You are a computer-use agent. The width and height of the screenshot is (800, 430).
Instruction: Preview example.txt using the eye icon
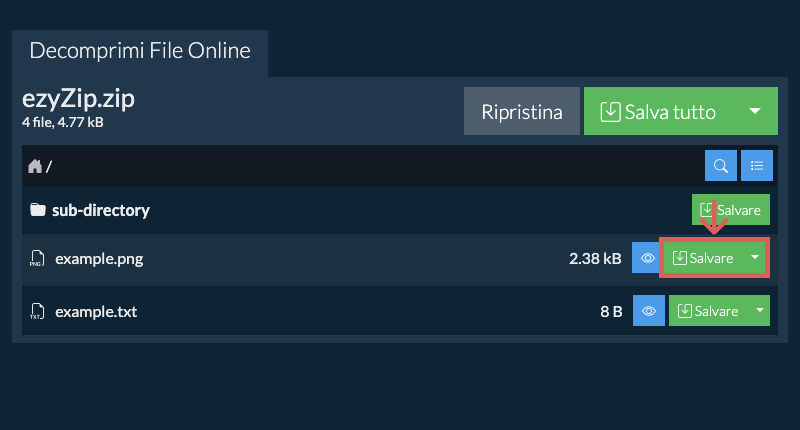[x=648, y=311]
